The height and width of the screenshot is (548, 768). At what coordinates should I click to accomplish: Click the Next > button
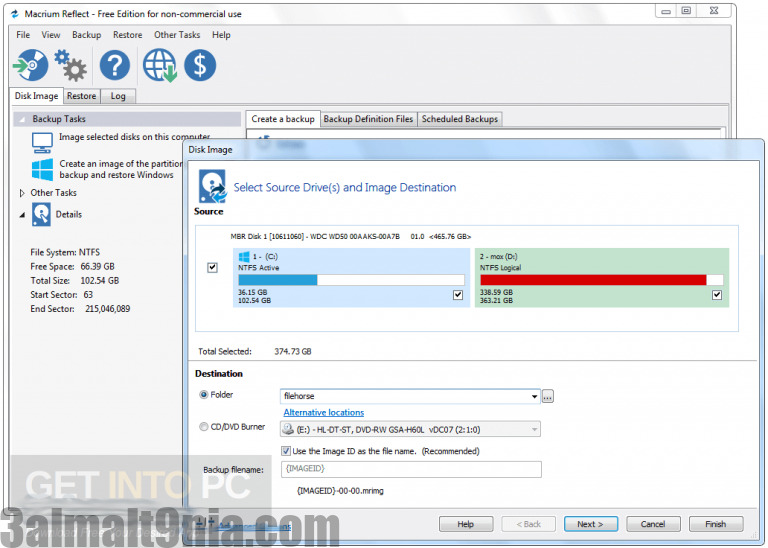tap(590, 524)
